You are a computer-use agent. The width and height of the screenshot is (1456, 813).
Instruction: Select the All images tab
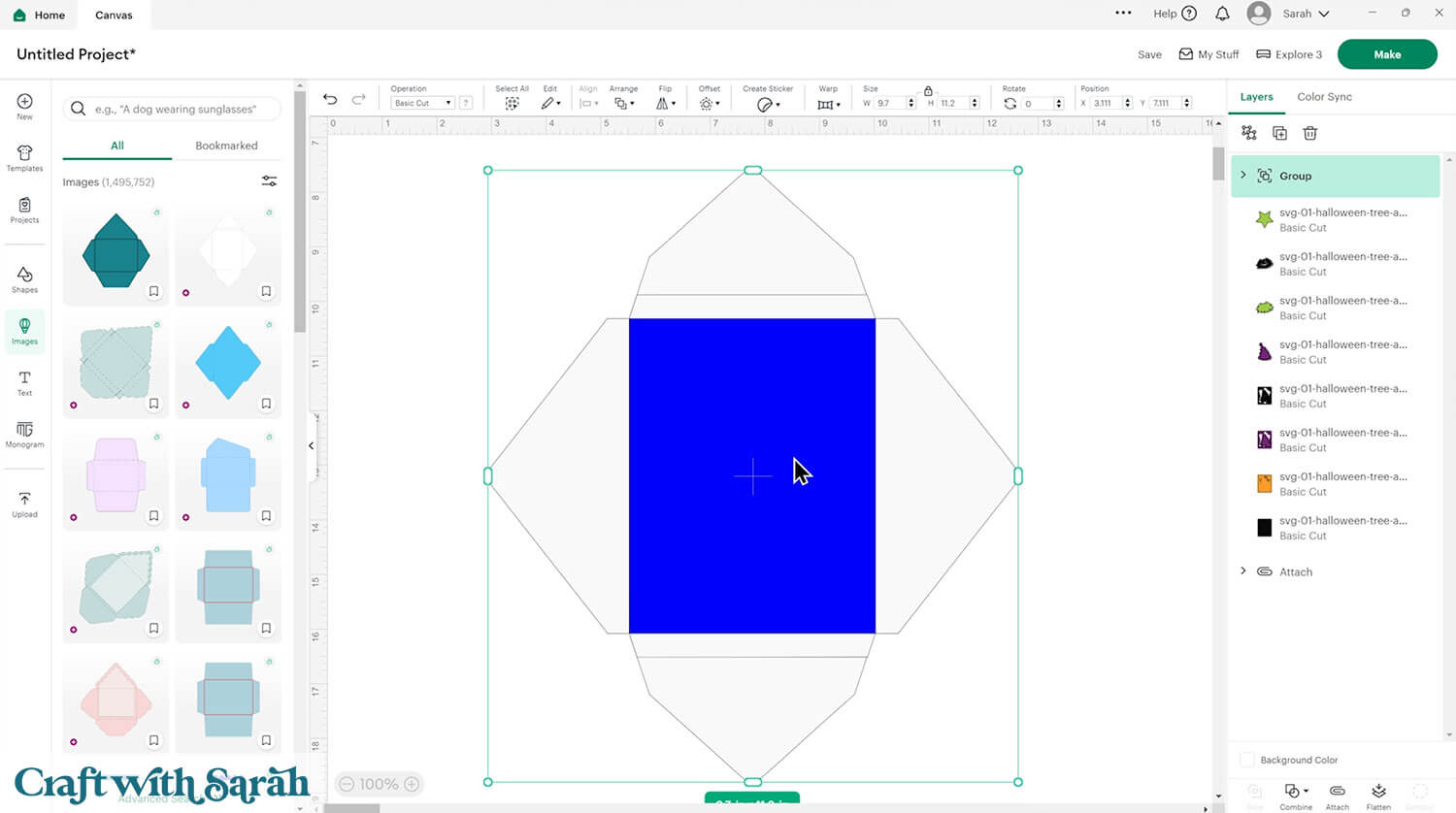(x=117, y=146)
